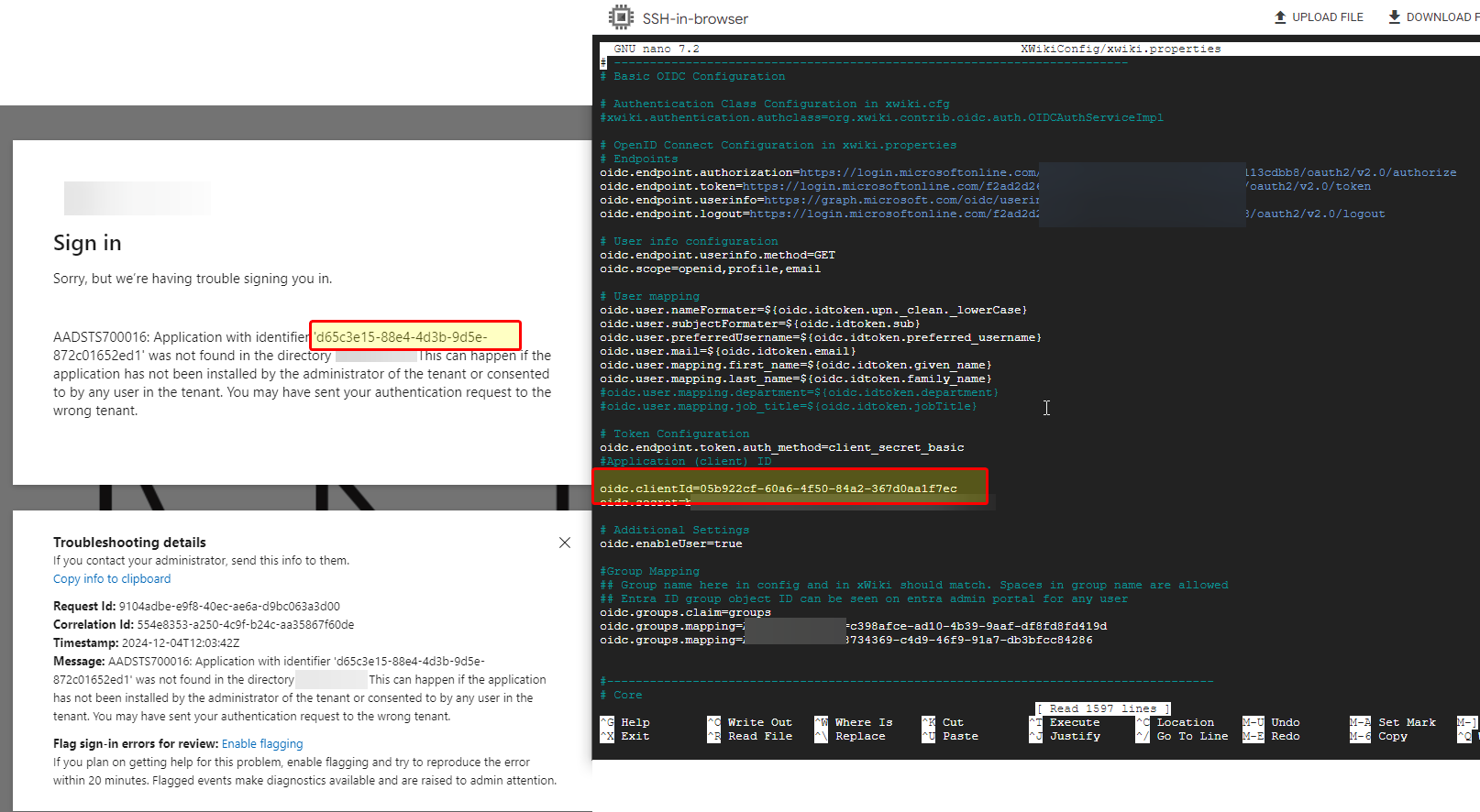1480x812 pixels.
Task: Click the nano Undo shortcut
Action: 1272,722
